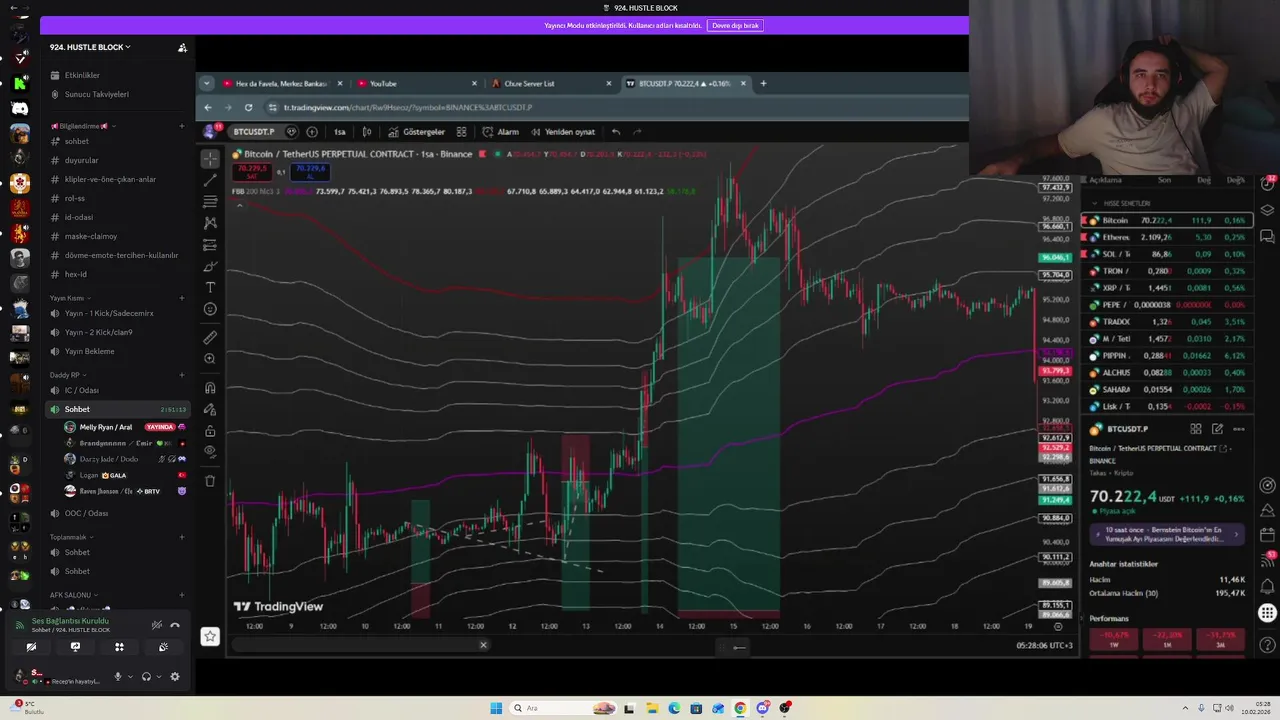
Task: Select PEPE row in watchlist
Action: point(1166,305)
